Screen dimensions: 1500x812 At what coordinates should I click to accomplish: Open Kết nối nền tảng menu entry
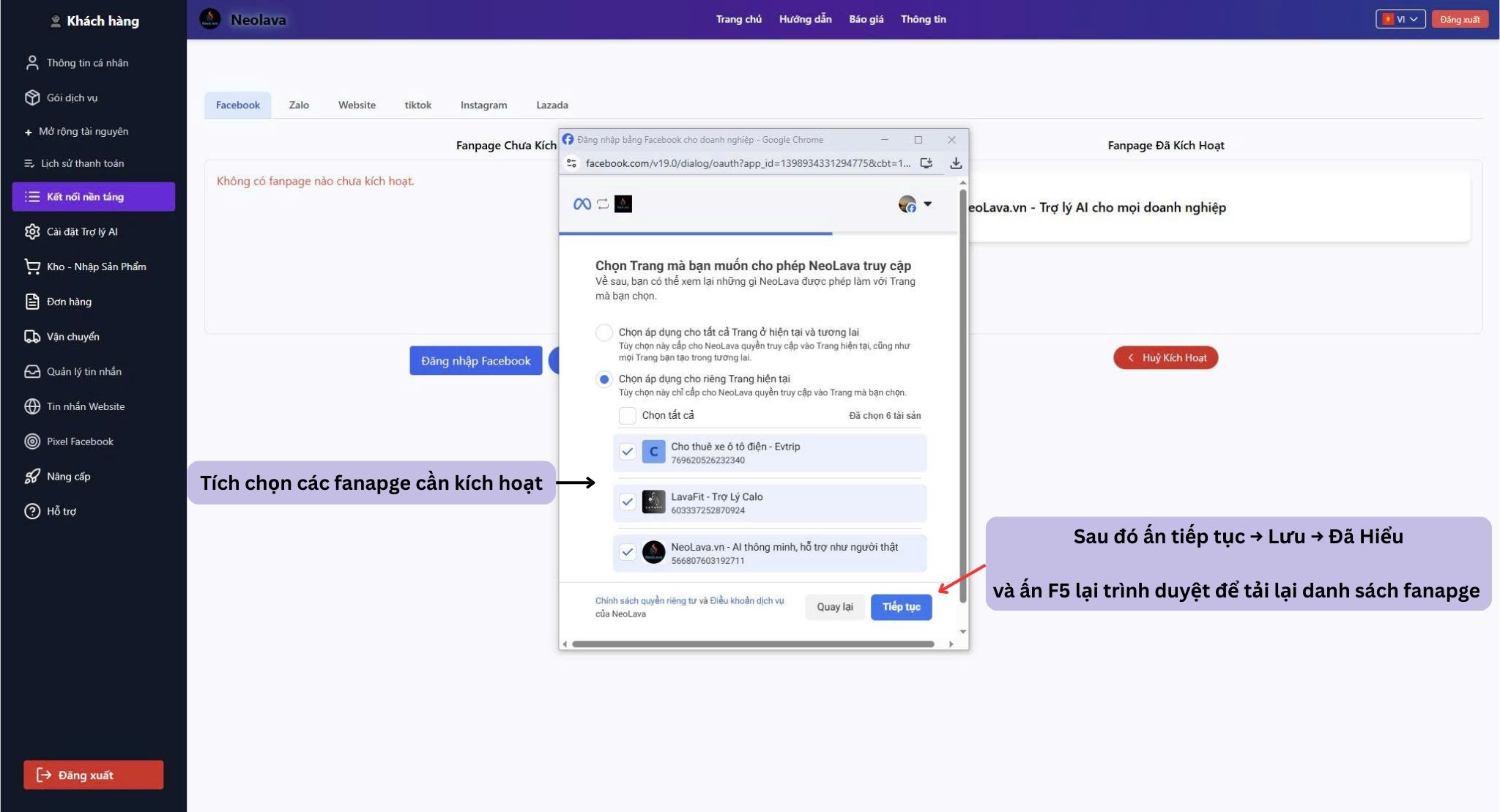pos(86,196)
